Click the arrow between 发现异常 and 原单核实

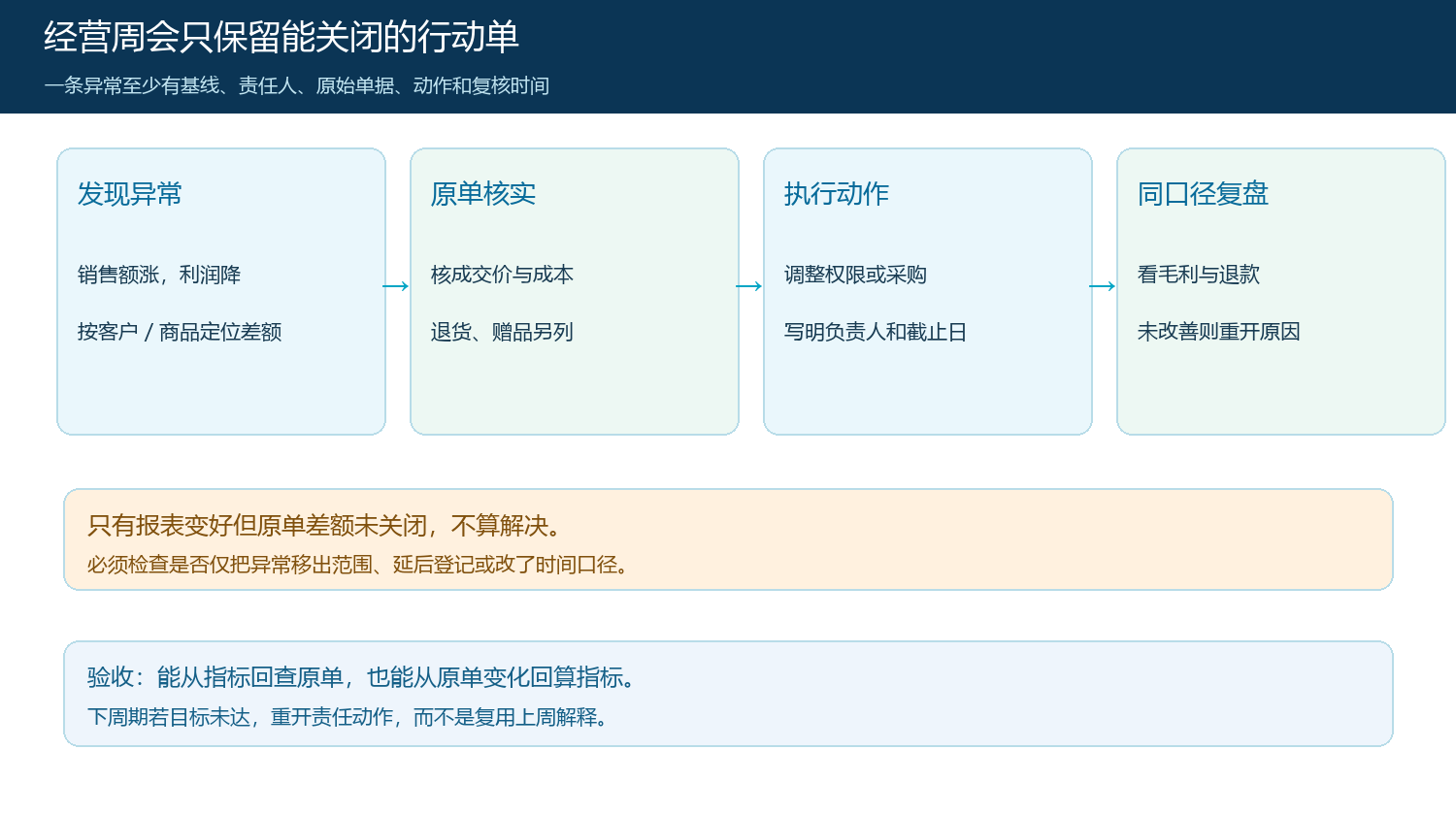click(x=396, y=286)
